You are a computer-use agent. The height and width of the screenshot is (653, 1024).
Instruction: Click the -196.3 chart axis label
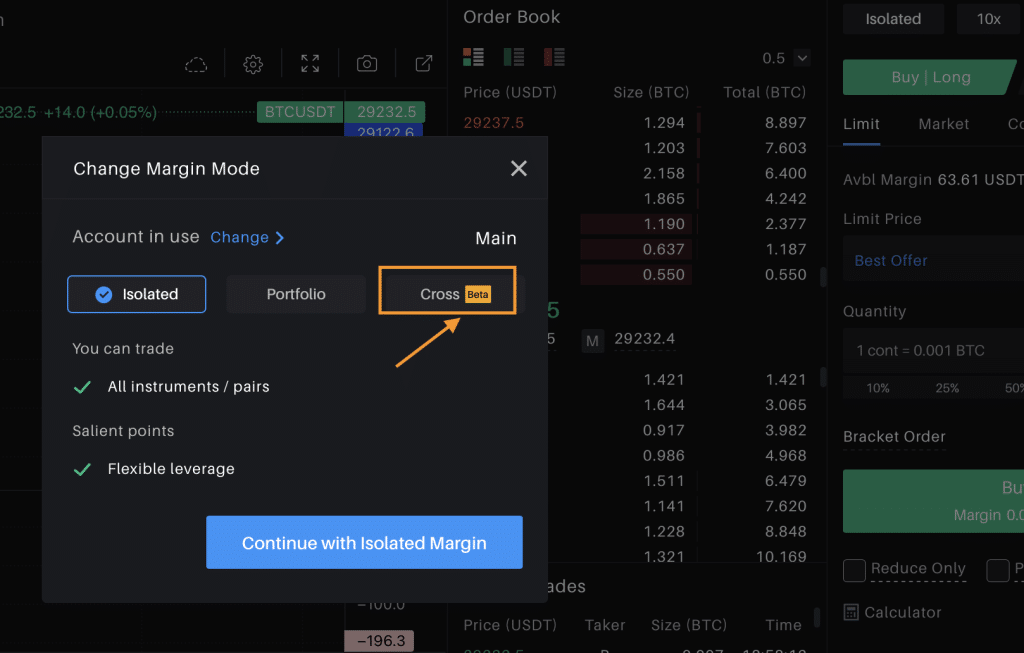click(x=379, y=641)
